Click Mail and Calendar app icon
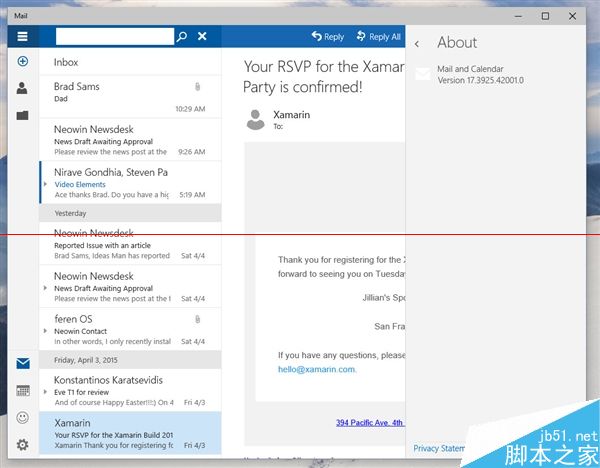This screenshot has width=600, height=468. pos(422,74)
